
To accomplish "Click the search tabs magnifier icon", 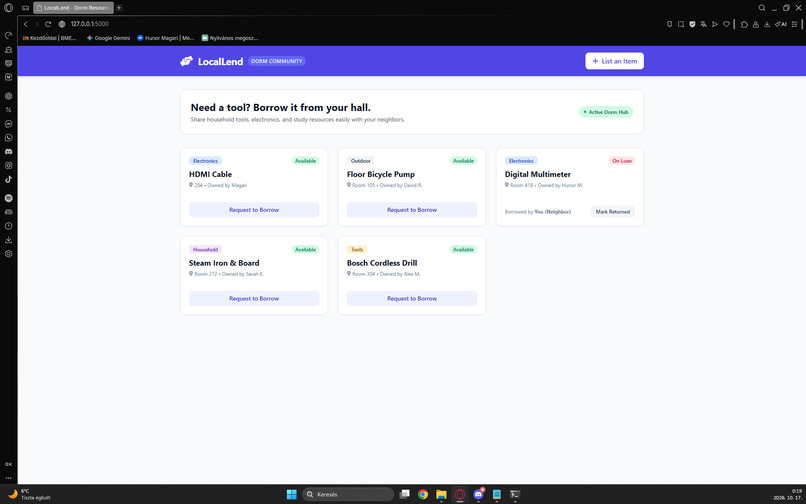I will pos(762,8).
